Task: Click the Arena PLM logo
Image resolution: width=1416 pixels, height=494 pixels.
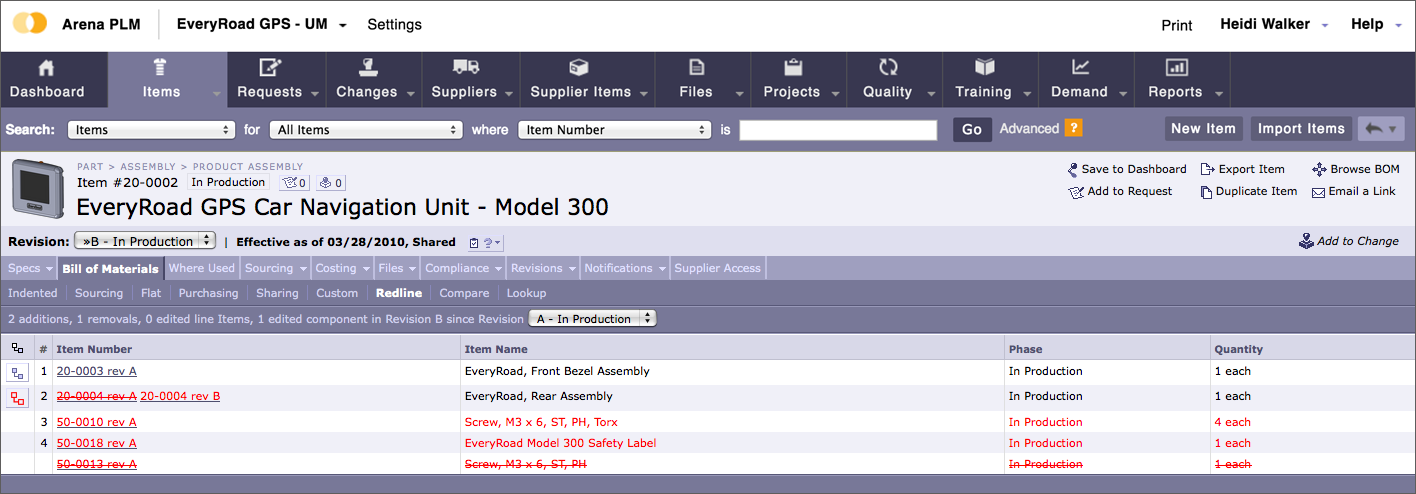Action: 30,23
